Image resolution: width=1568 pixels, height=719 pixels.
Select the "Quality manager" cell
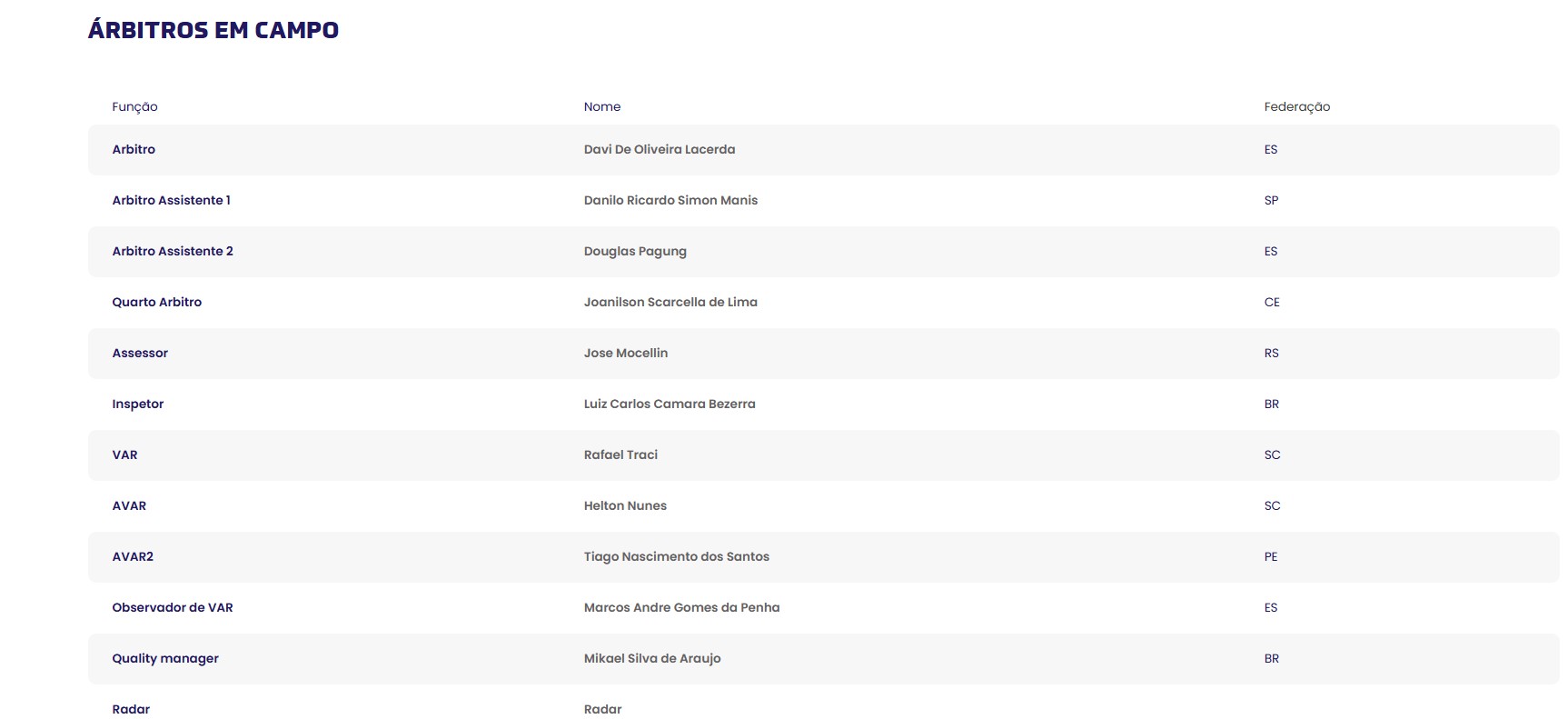165,659
